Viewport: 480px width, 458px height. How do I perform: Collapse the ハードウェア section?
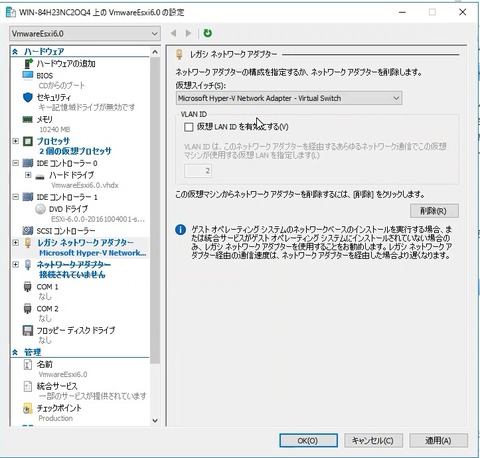(15, 51)
